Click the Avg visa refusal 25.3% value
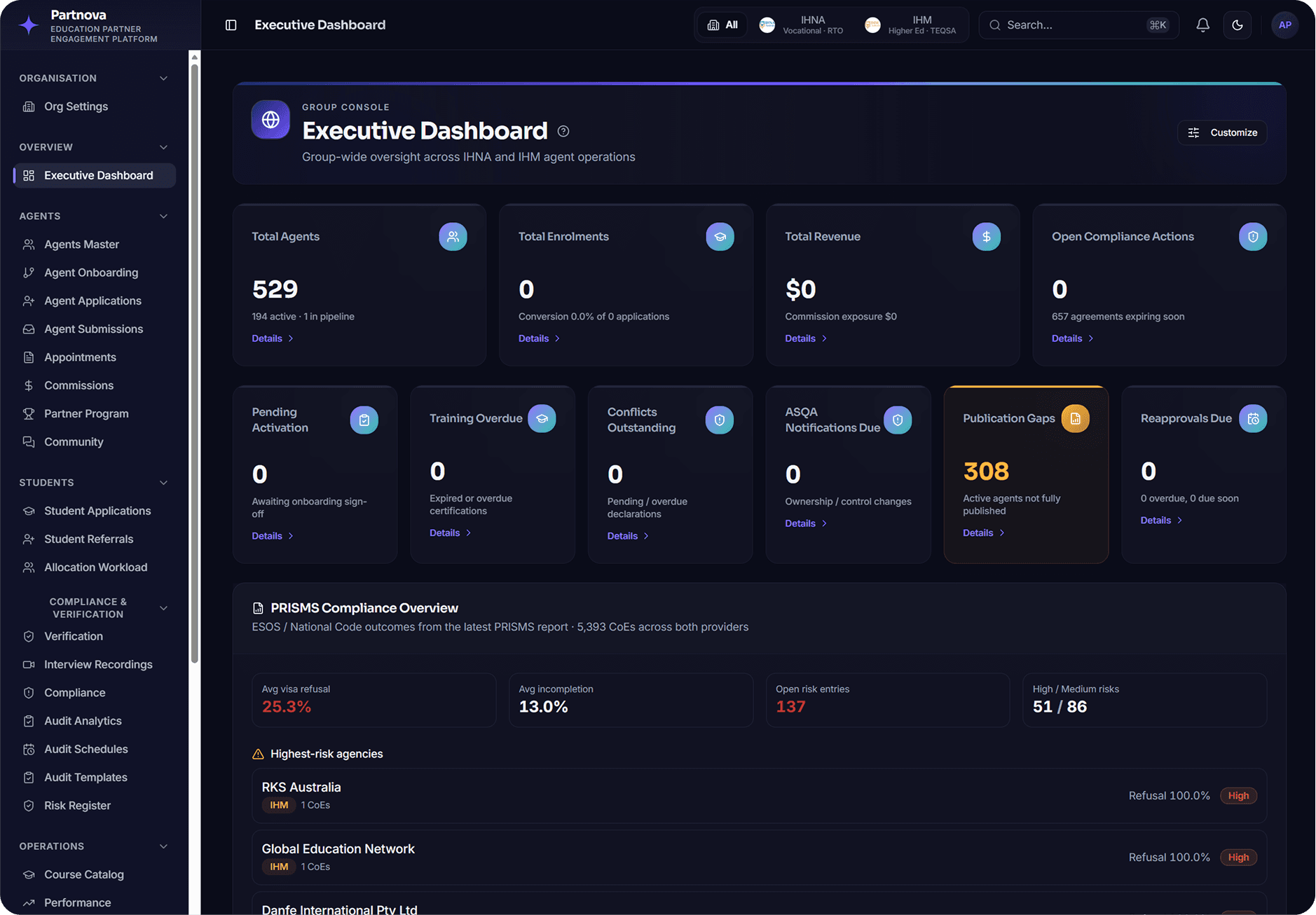This screenshot has width=1316, height=915. coord(287,707)
